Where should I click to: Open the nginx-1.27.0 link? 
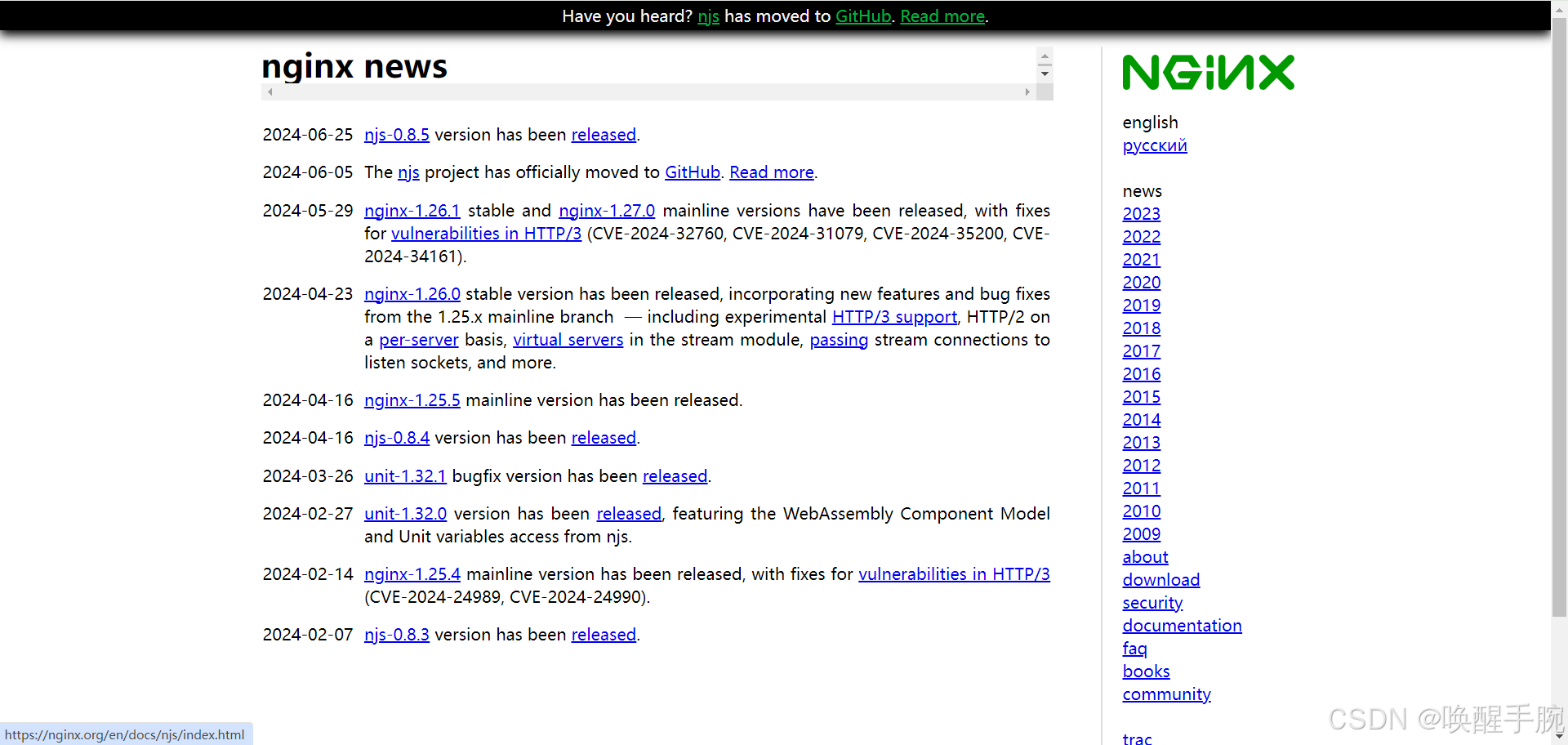coord(607,211)
